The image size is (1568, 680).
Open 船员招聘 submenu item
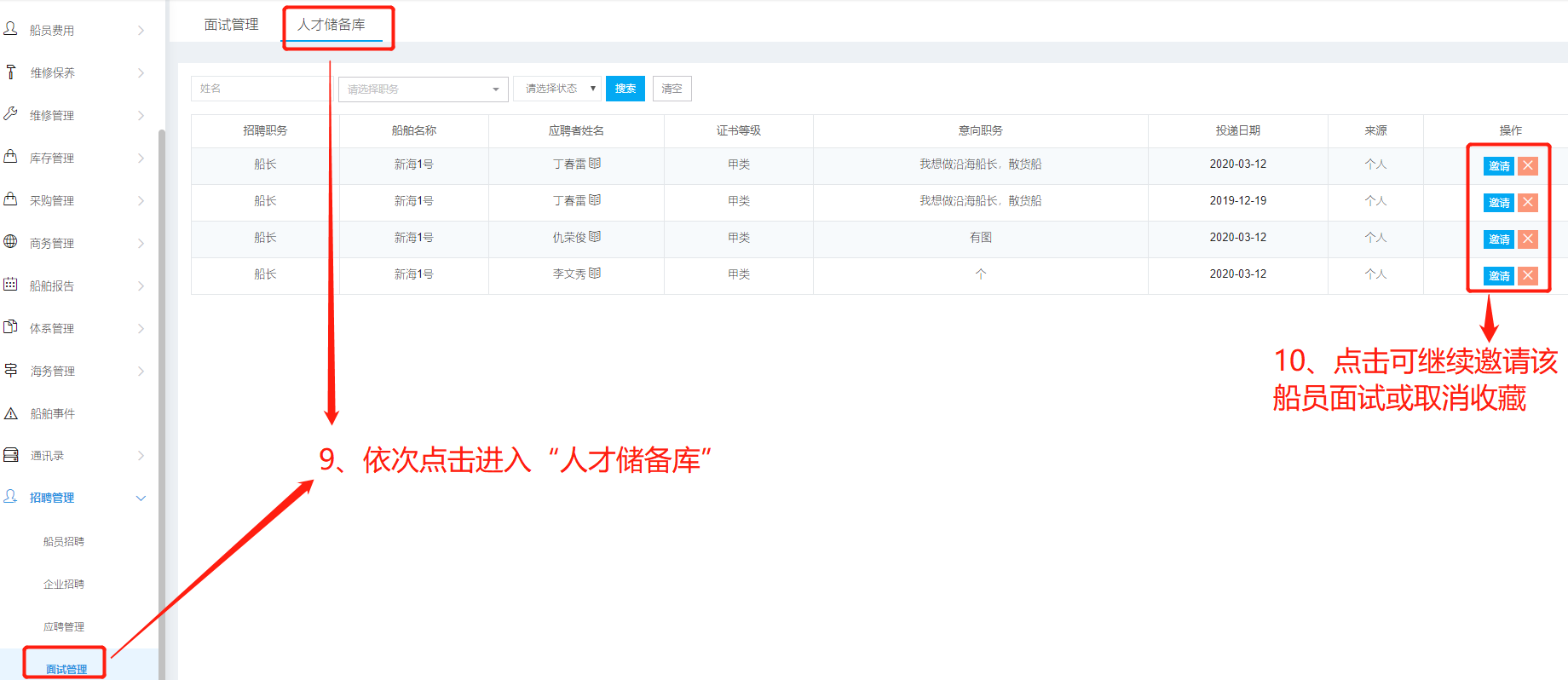[x=64, y=541]
